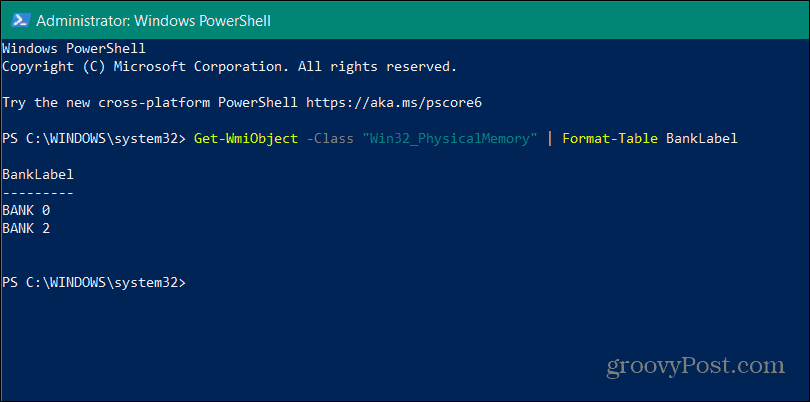The width and height of the screenshot is (810, 402).
Task: Click the pipe character in the command
Action: tap(549, 139)
